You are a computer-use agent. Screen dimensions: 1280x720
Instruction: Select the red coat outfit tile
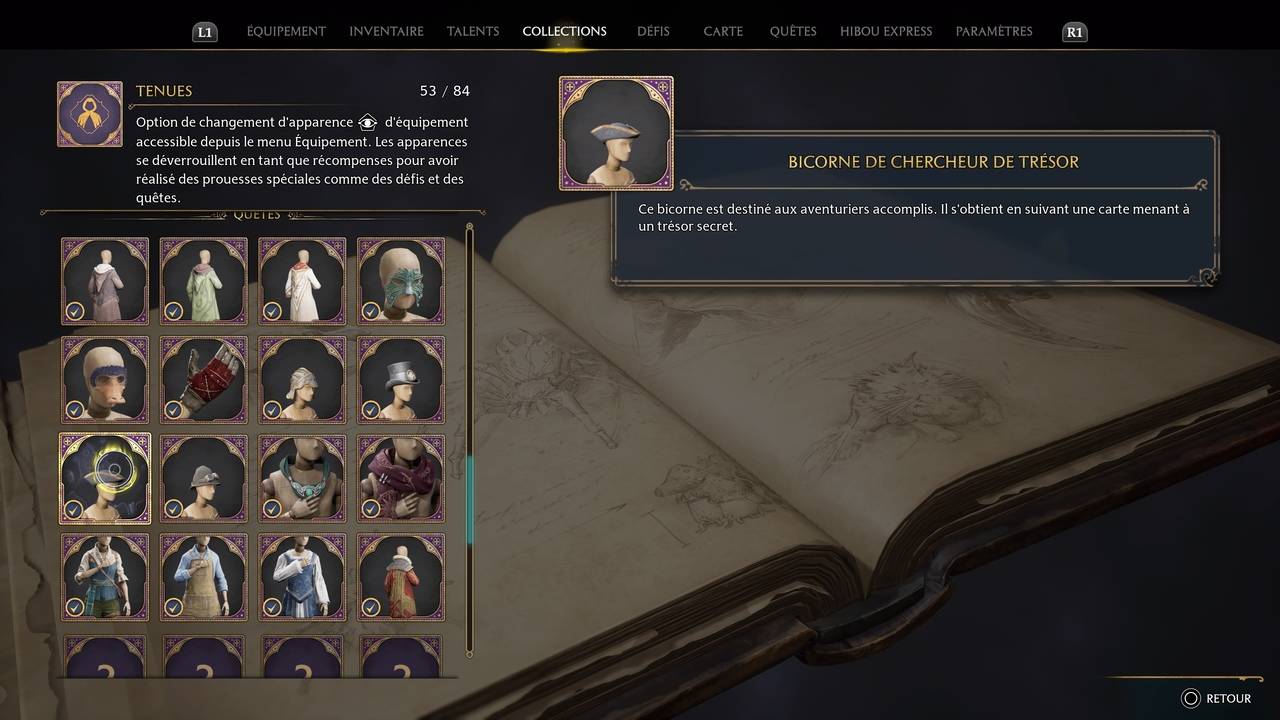(401, 577)
